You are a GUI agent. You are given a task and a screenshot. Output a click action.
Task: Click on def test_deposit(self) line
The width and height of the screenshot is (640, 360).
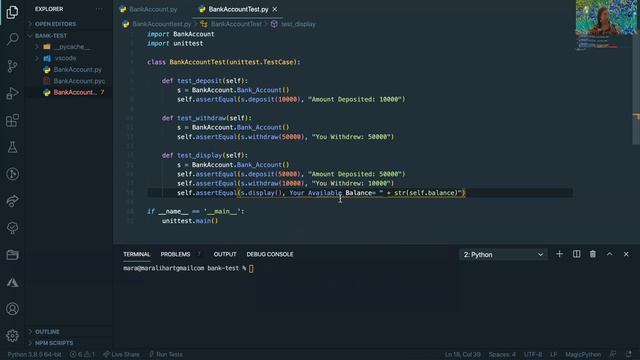(x=204, y=81)
